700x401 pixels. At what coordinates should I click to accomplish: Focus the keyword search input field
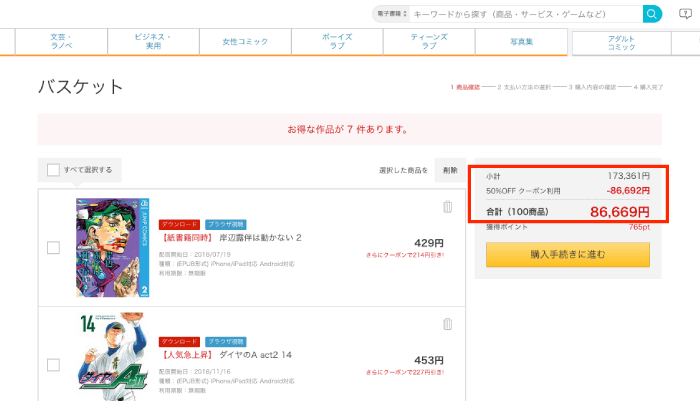pyautogui.click(x=525, y=14)
